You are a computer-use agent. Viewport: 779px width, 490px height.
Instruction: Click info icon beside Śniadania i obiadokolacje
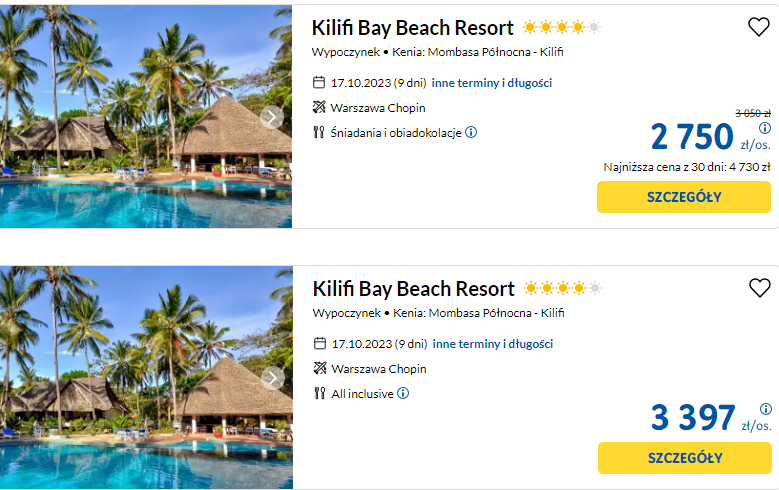point(471,132)
